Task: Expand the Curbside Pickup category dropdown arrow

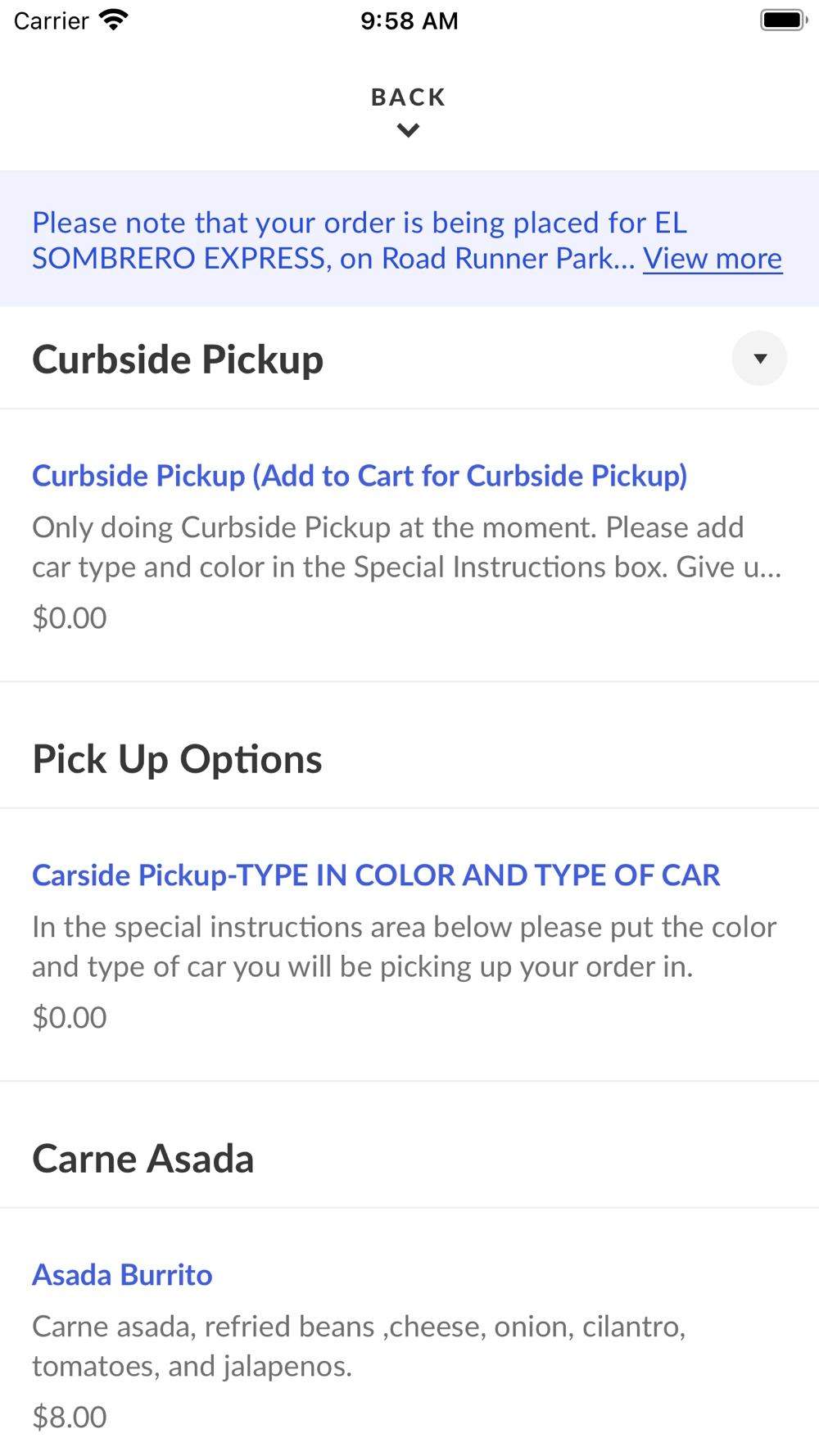Action: coord(759,359)
